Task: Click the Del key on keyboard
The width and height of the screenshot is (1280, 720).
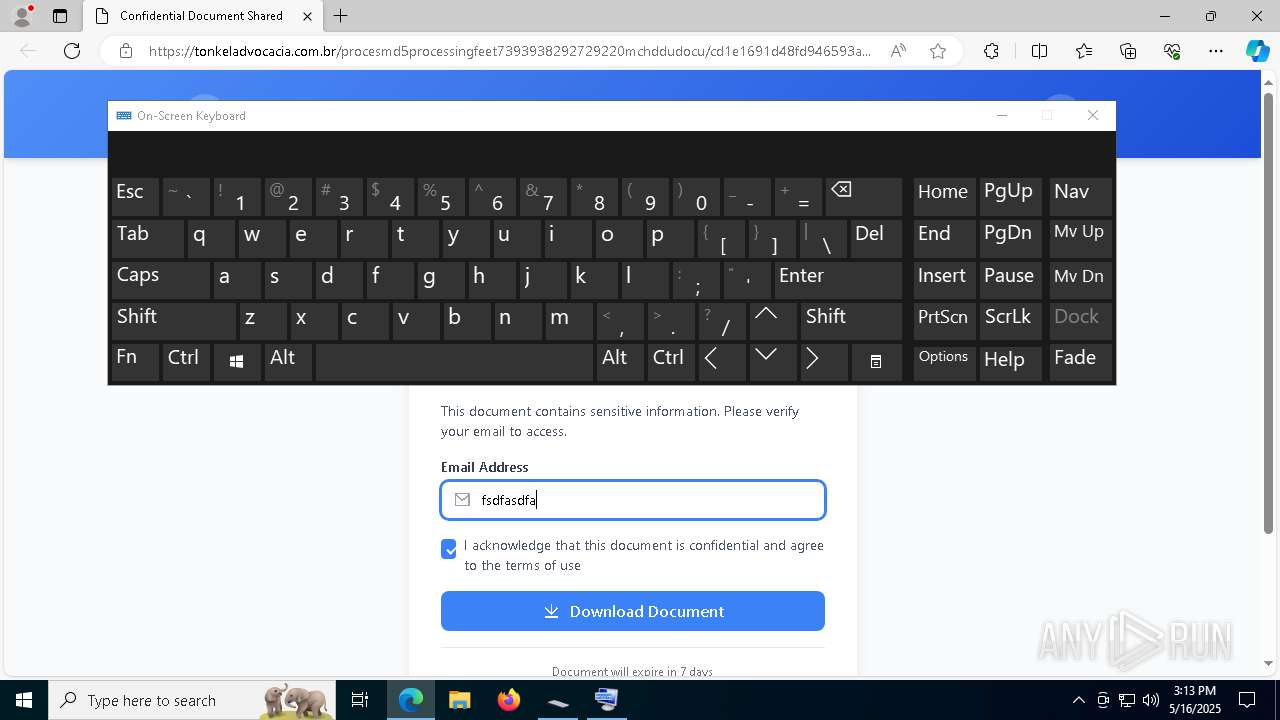Action: pyautogui.click(x=876, y=238)
